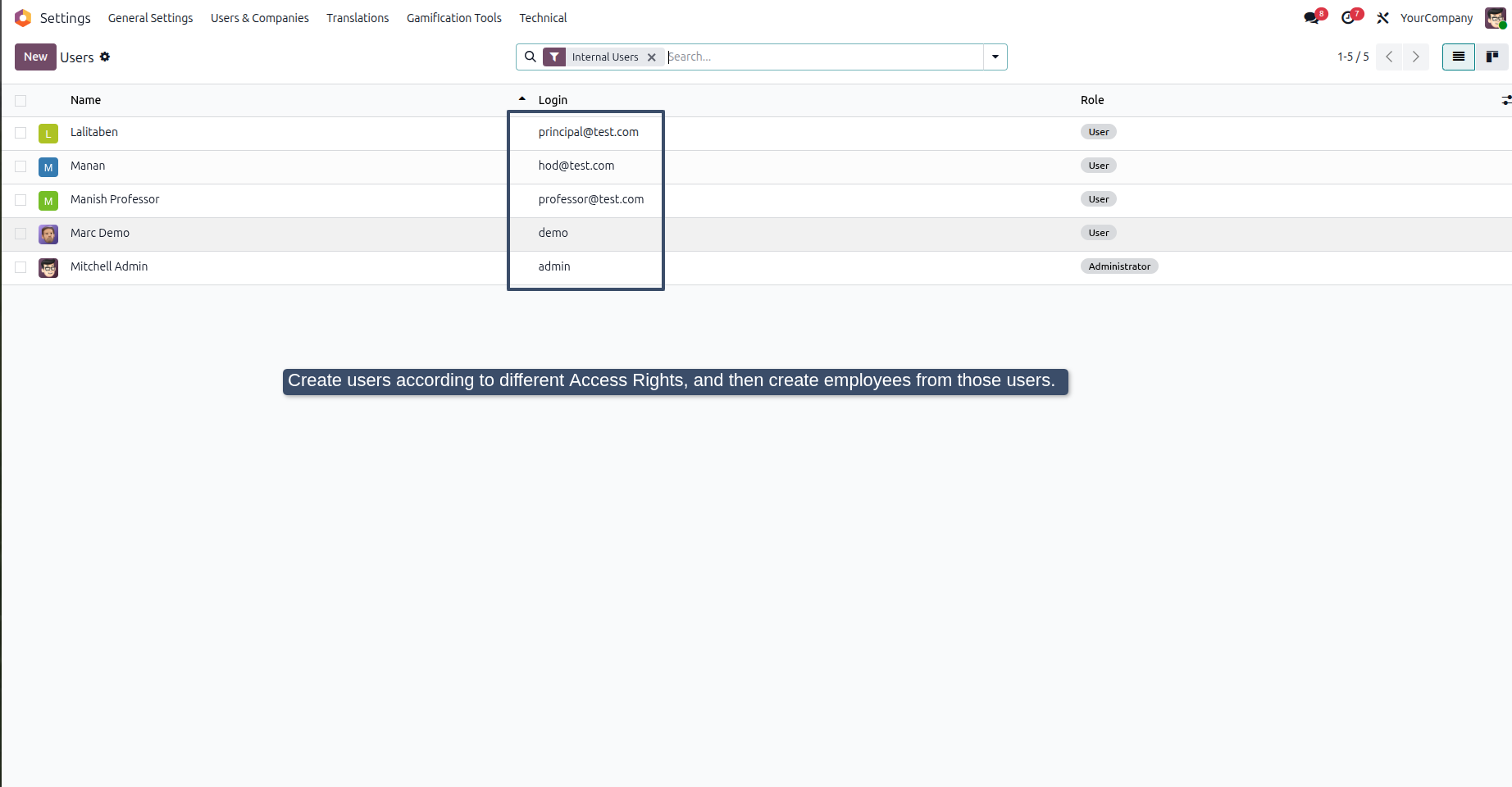
Task: Click the Users actions gear icon
Action: tap(105, 57)
